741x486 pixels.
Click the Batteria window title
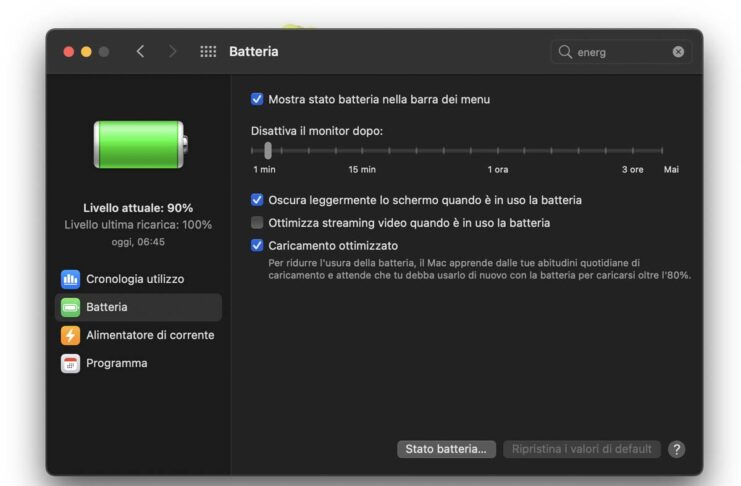[x=254, y=52]
